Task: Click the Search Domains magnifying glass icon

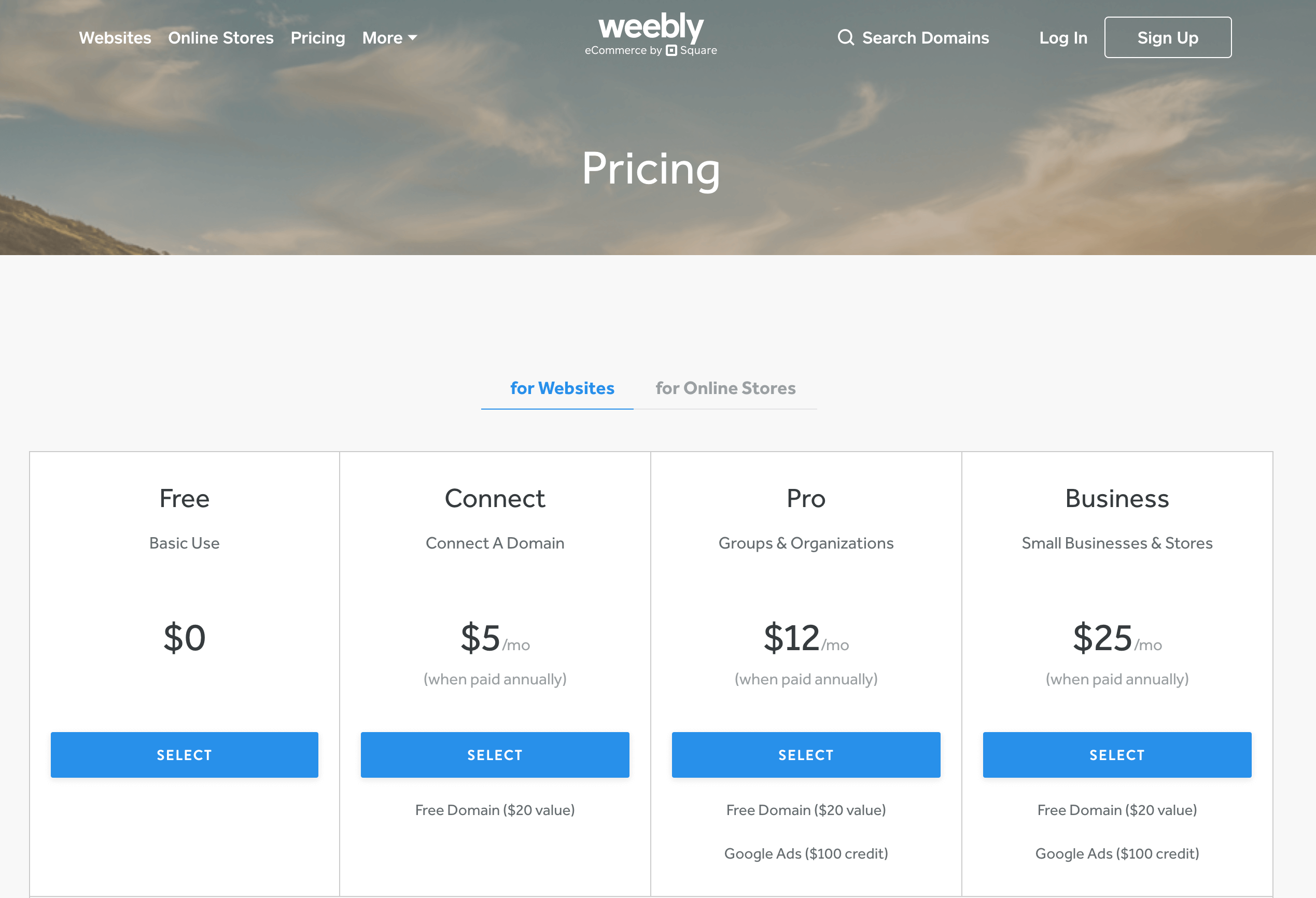Action: pyautogui.click(x=845, y=38)
